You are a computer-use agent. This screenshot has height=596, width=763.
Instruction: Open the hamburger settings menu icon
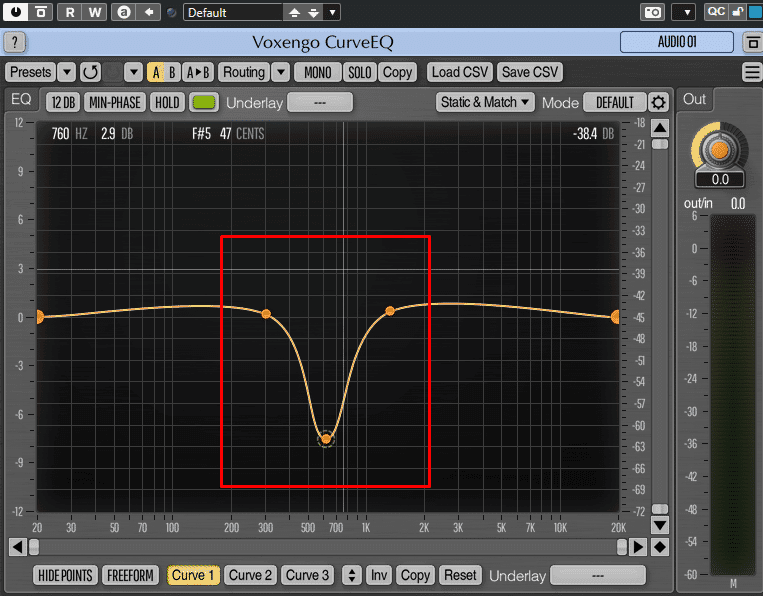click(x=752, y=72)
